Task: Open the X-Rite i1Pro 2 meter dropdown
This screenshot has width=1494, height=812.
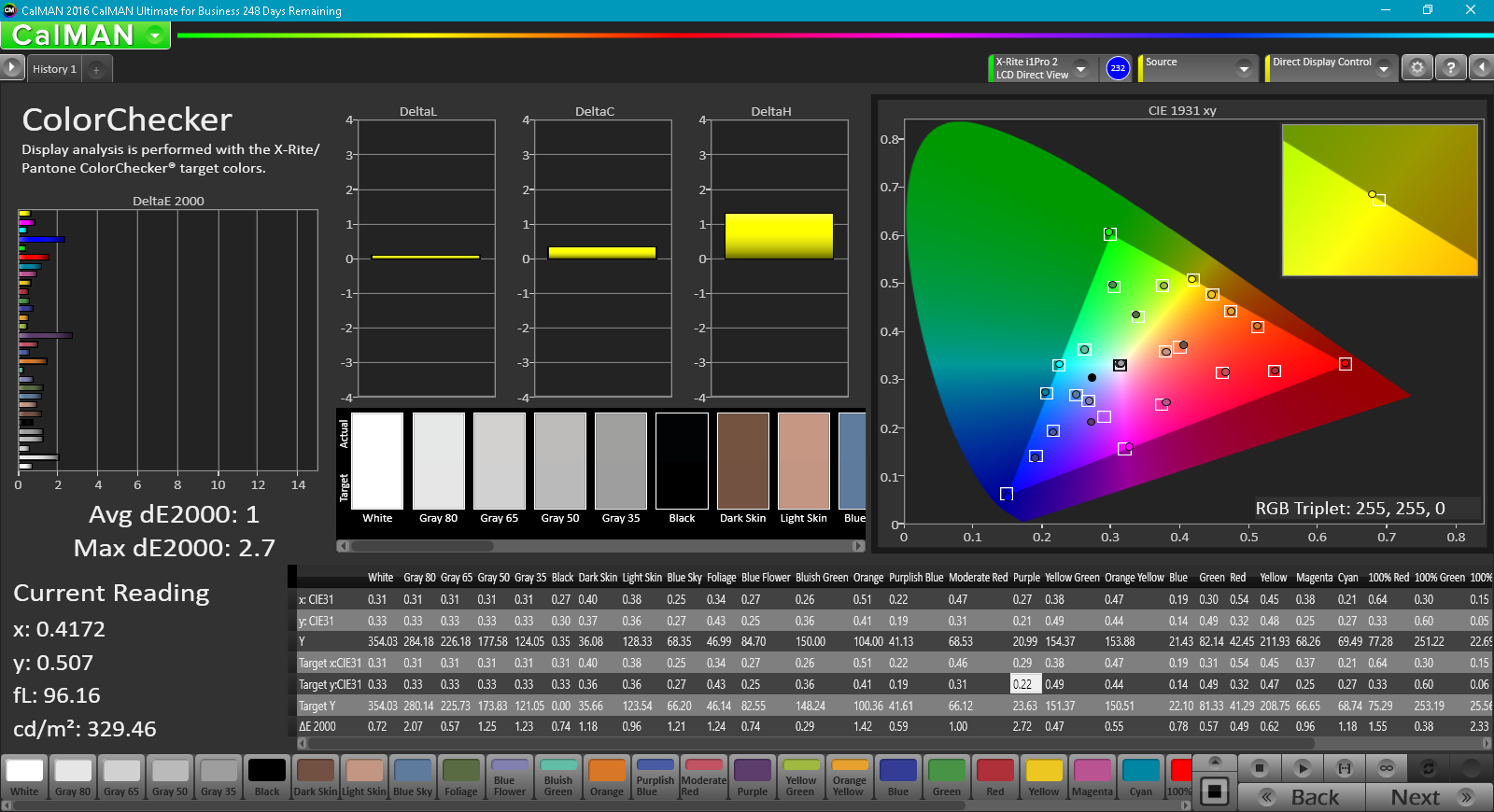Action: (1080, 68)
